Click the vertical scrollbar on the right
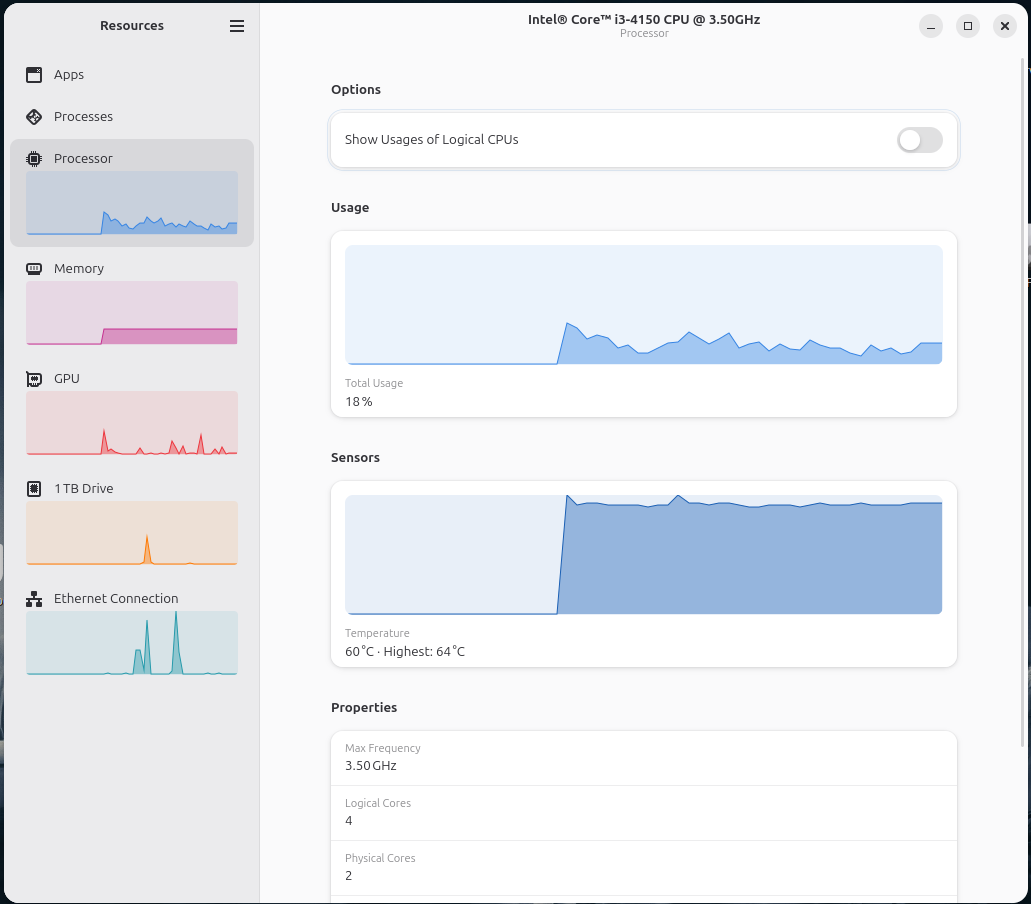The width and height of the screenshot is (1031, 904). click(1022, 400)
